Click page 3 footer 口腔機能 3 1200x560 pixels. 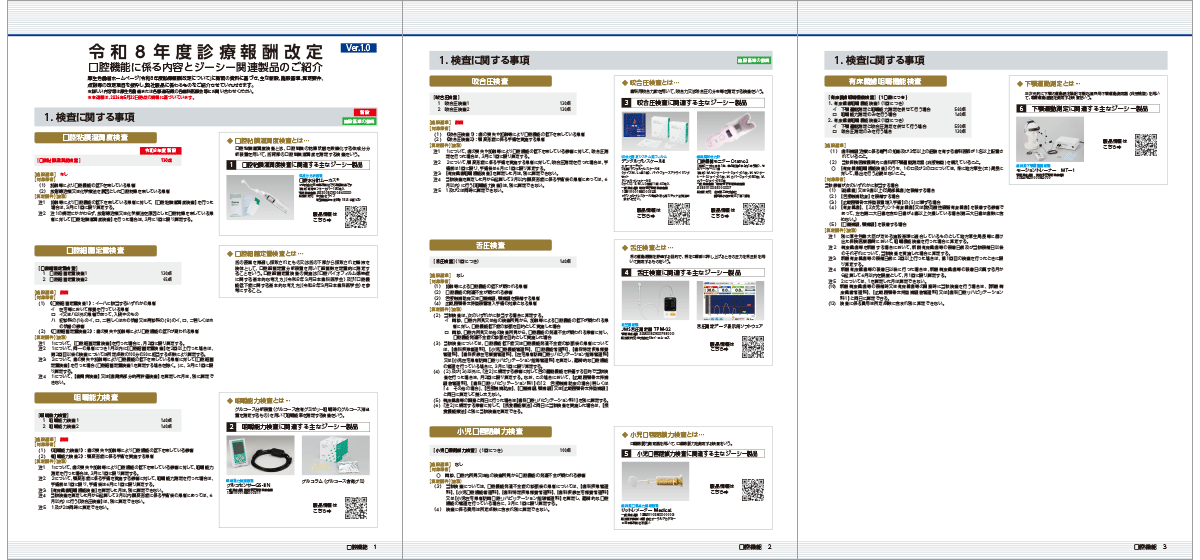point(1151,547)
